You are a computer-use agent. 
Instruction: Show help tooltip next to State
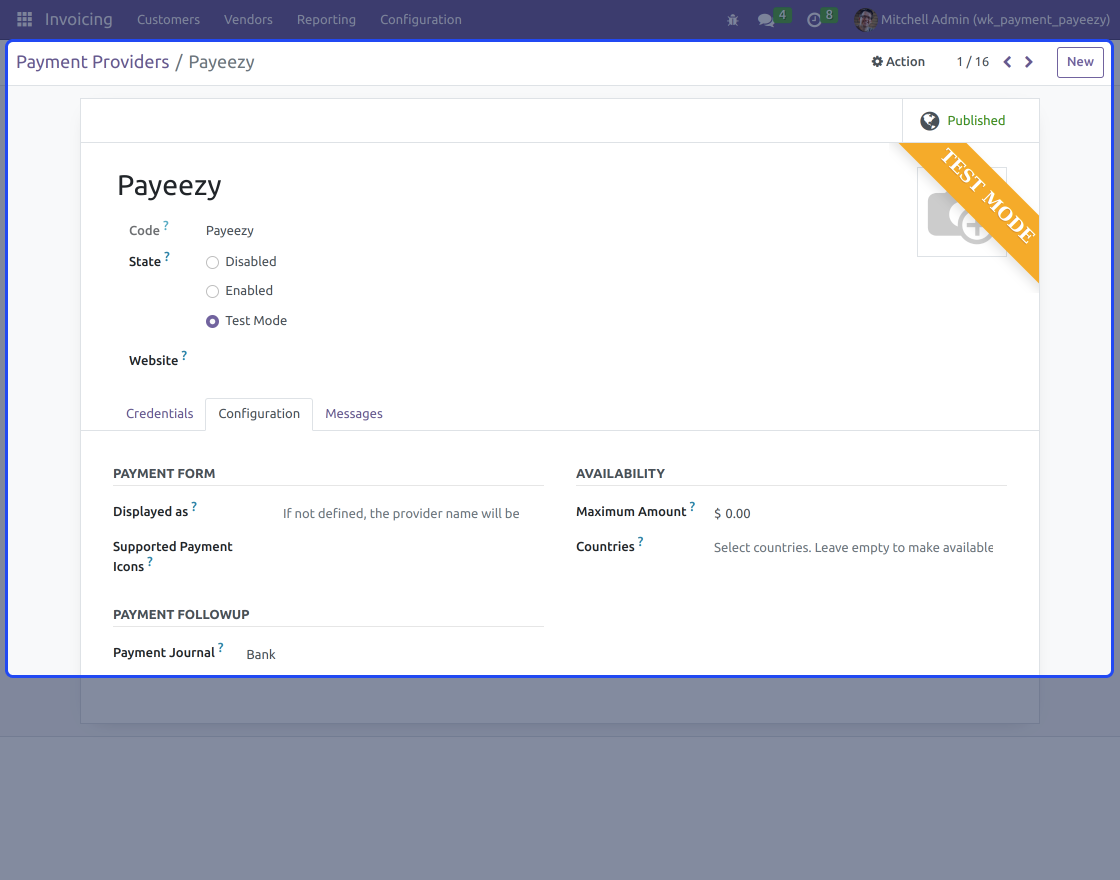click(166, 256)
